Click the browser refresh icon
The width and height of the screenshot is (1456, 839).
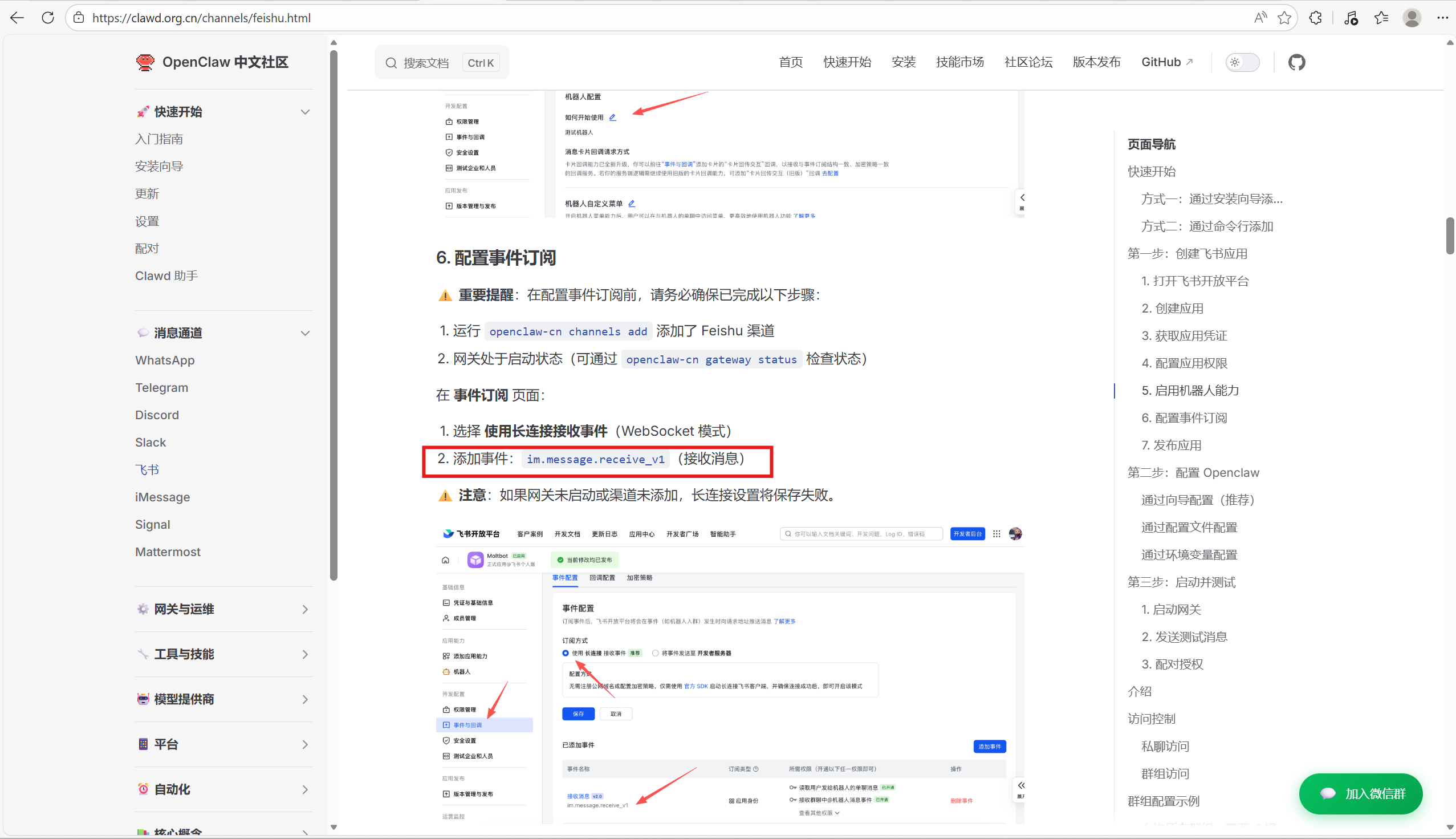point(48,18)
